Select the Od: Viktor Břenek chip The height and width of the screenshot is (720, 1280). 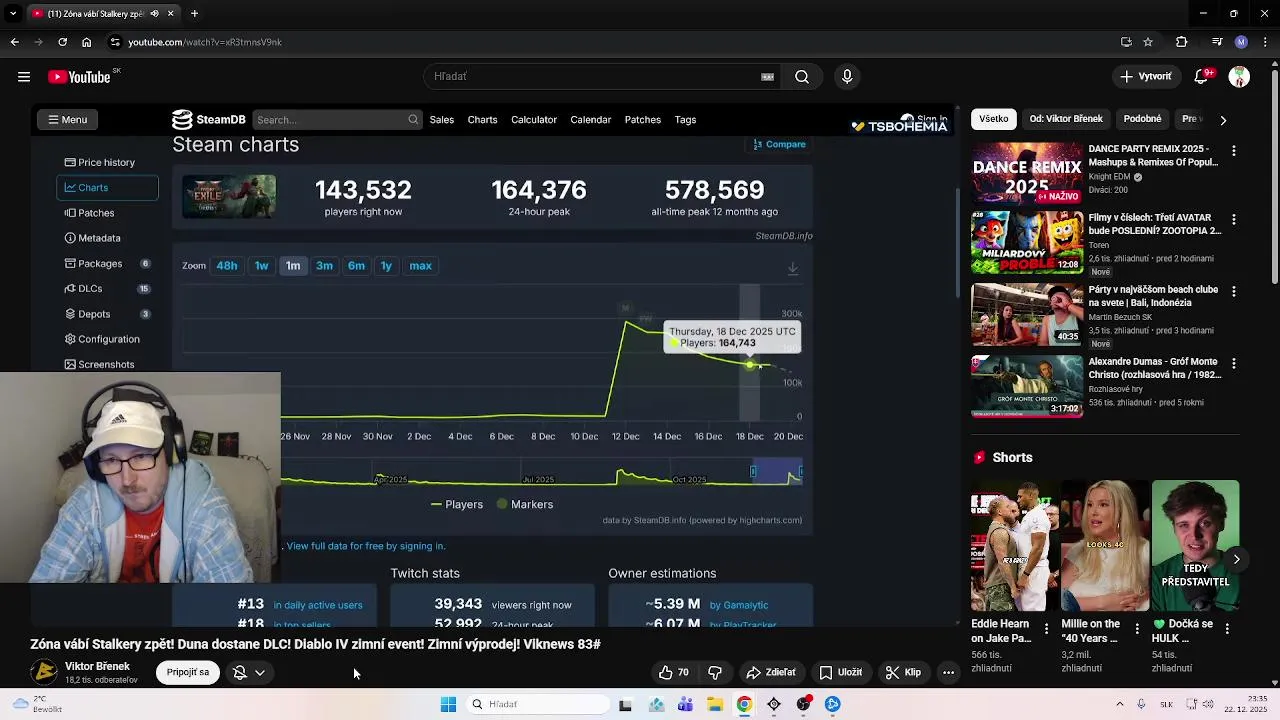[1066, 119]
